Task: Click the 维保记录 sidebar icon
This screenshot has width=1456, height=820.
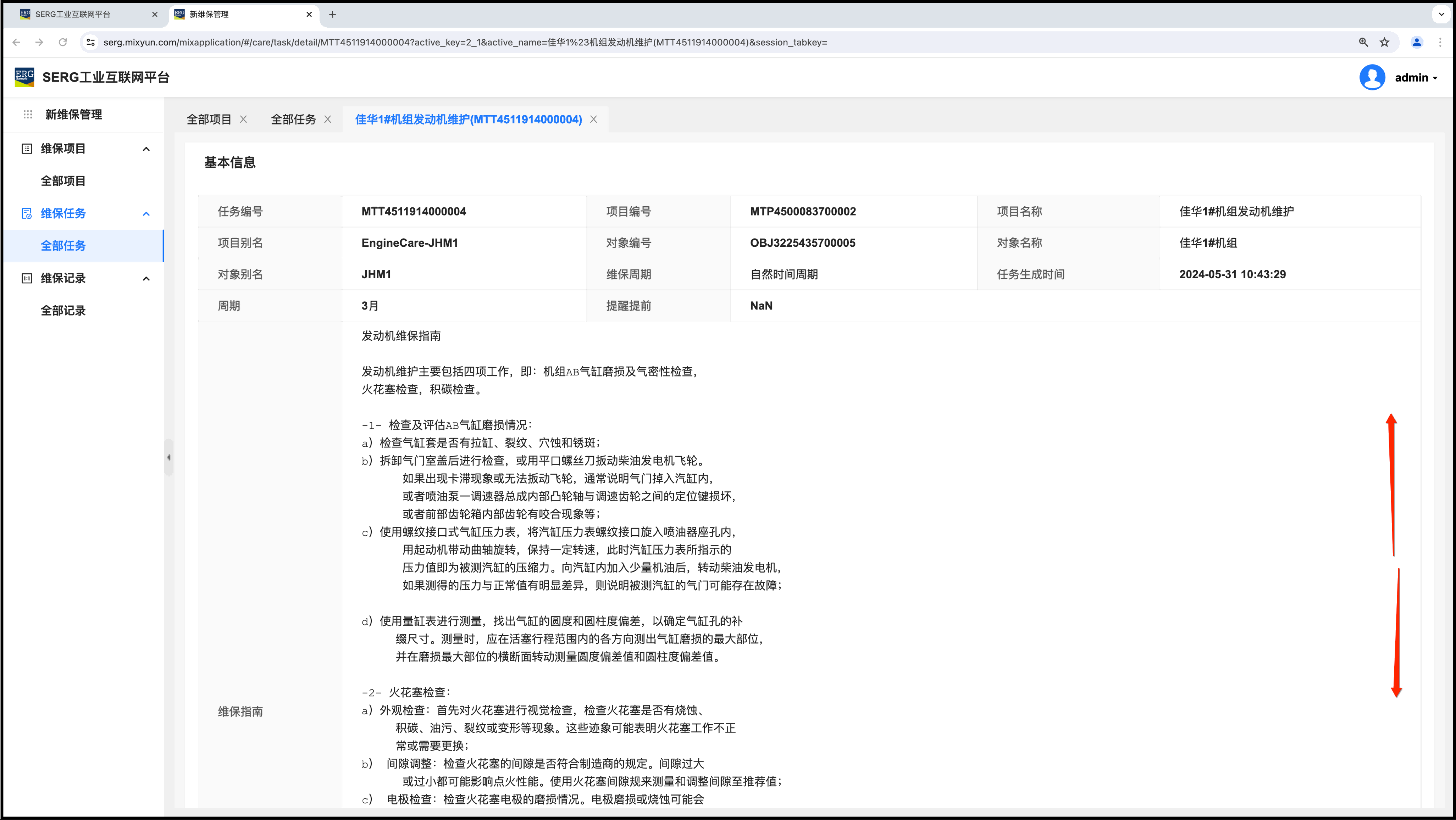Action: coord(27,279)
